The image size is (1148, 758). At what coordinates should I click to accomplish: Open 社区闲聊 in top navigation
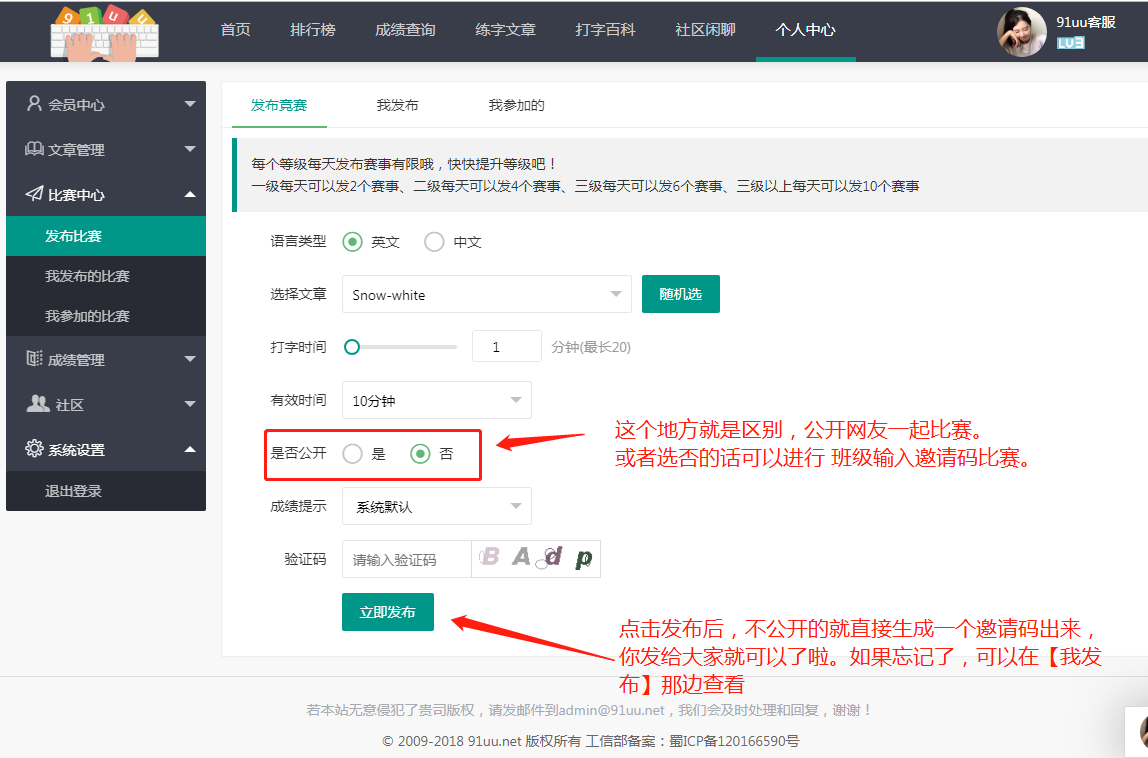tap(705, 30)
